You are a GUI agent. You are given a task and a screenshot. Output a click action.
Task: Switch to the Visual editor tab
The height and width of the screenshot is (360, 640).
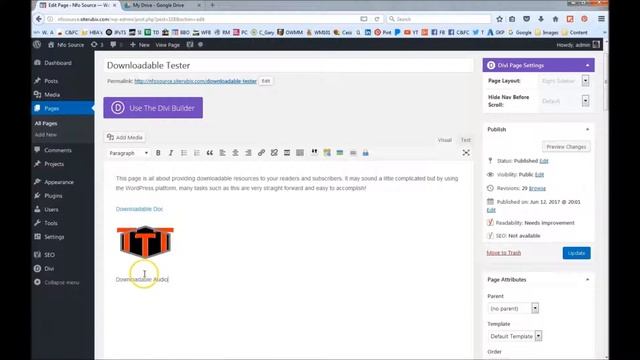[444, 140]
